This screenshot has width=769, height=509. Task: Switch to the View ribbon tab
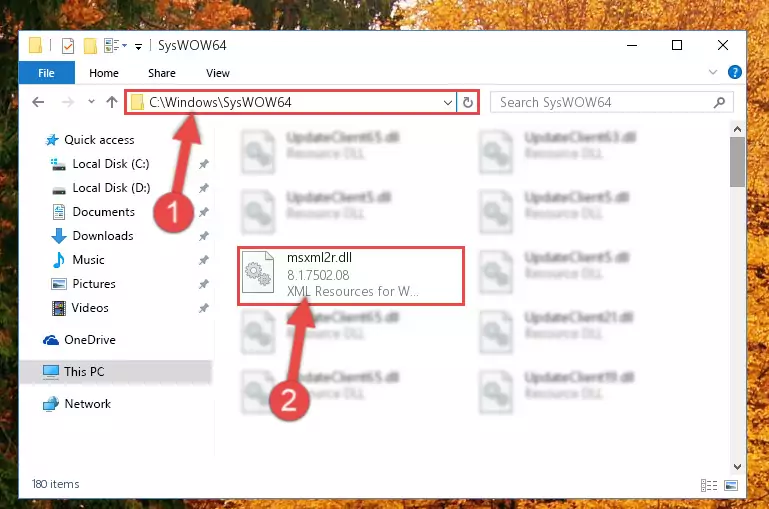[x=218, y=73]
